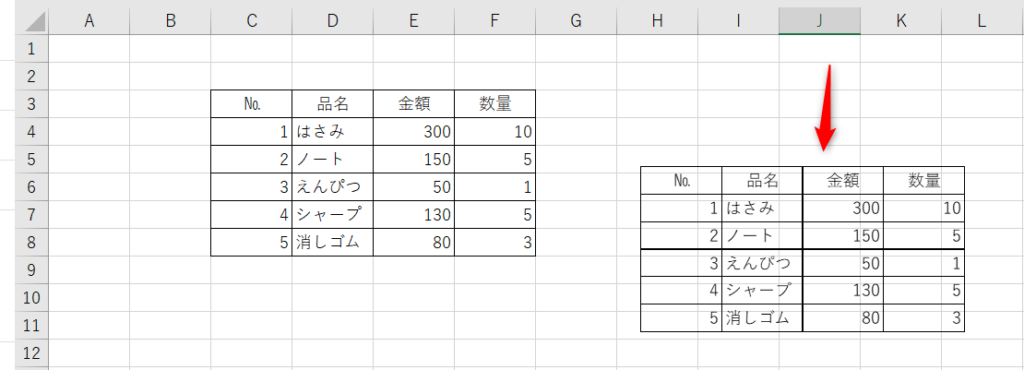Select the ノート cell in right table
Image resolution: width=1024 pixels, height=370 pixels.
[762, 236]
